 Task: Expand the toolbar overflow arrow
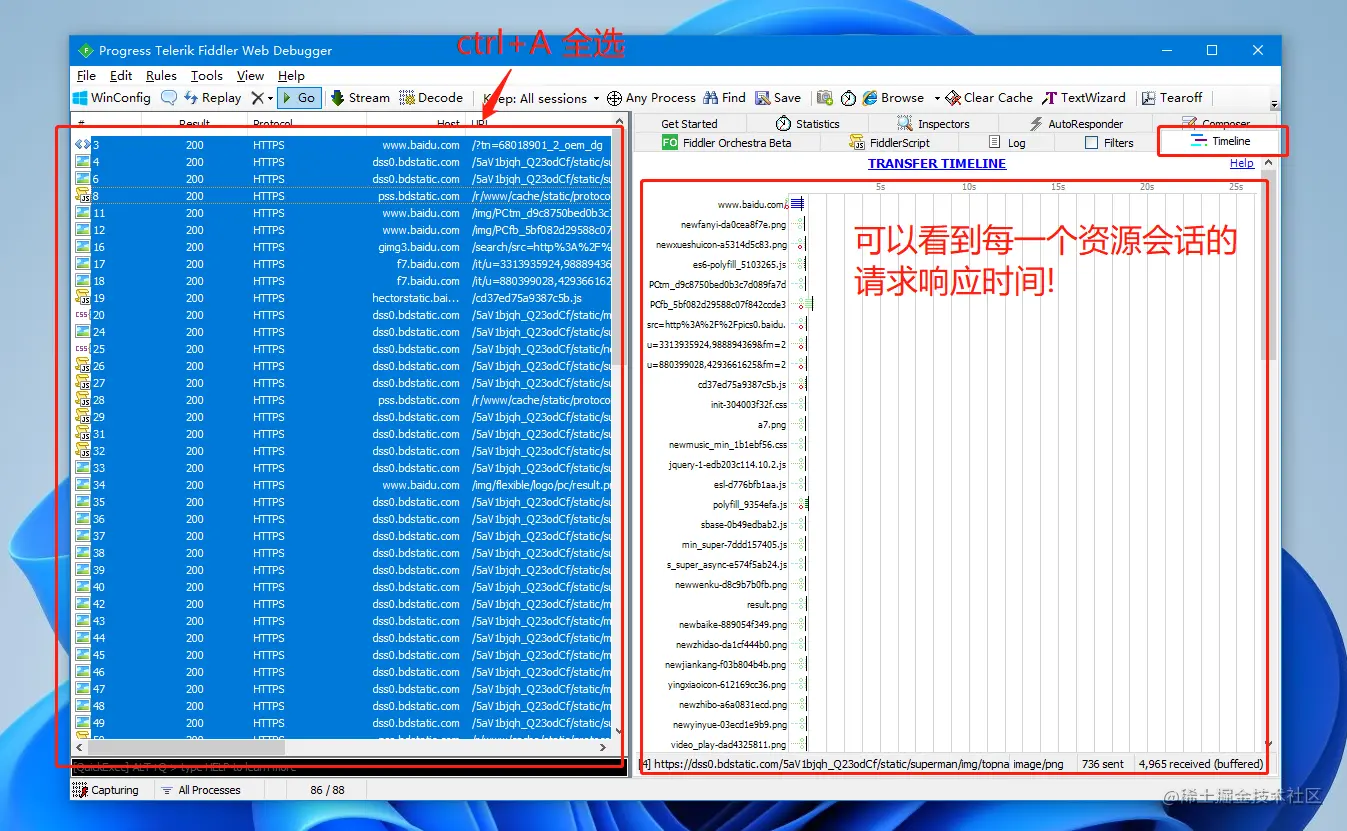click(1274, 104)
